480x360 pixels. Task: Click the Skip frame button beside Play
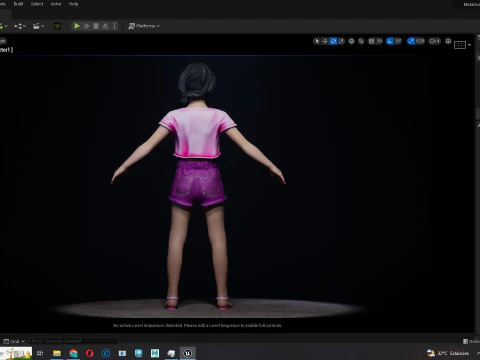[87, 26]
